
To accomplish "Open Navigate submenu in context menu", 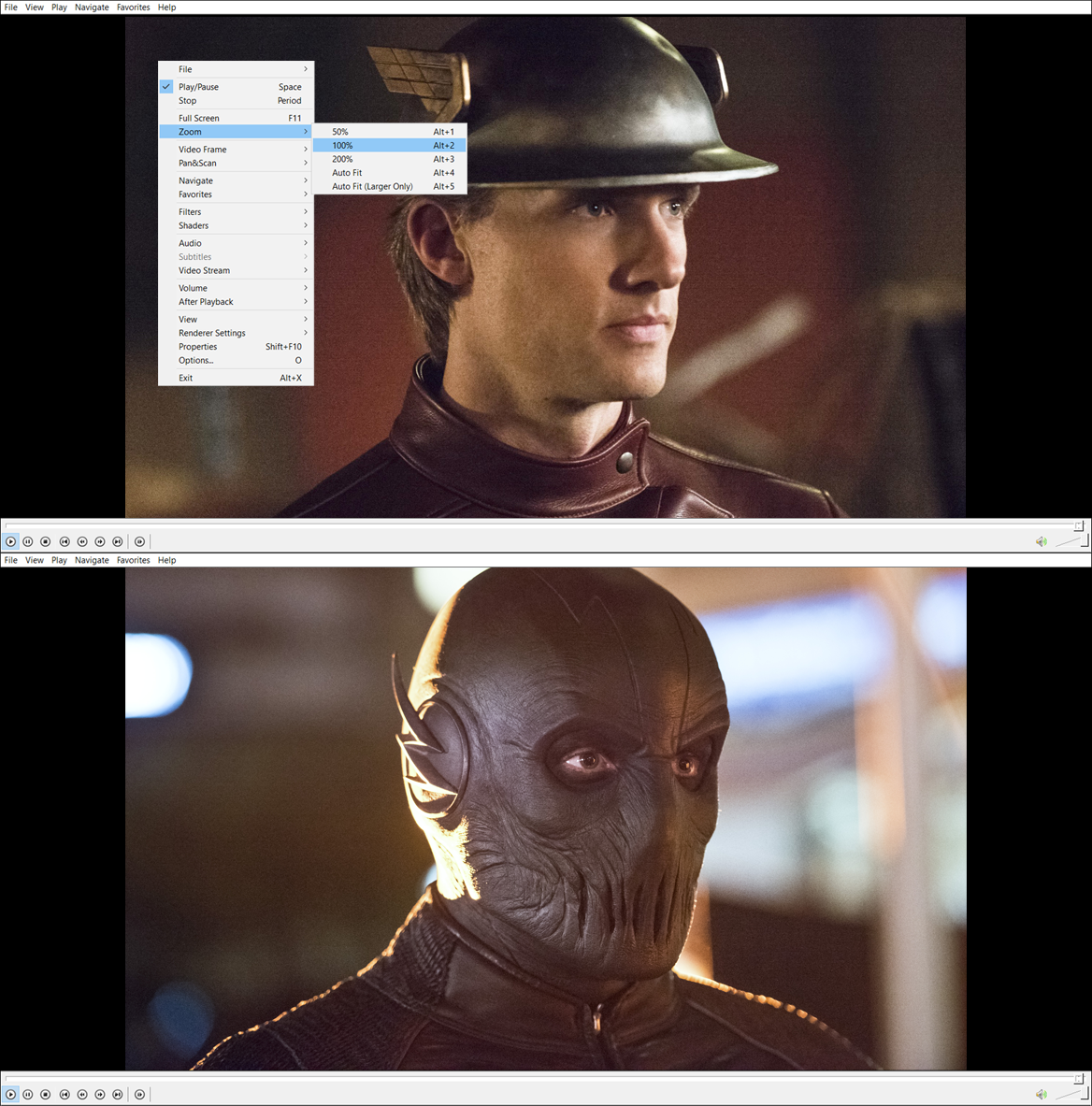I will pyautogui.click(x=237, y=180).
